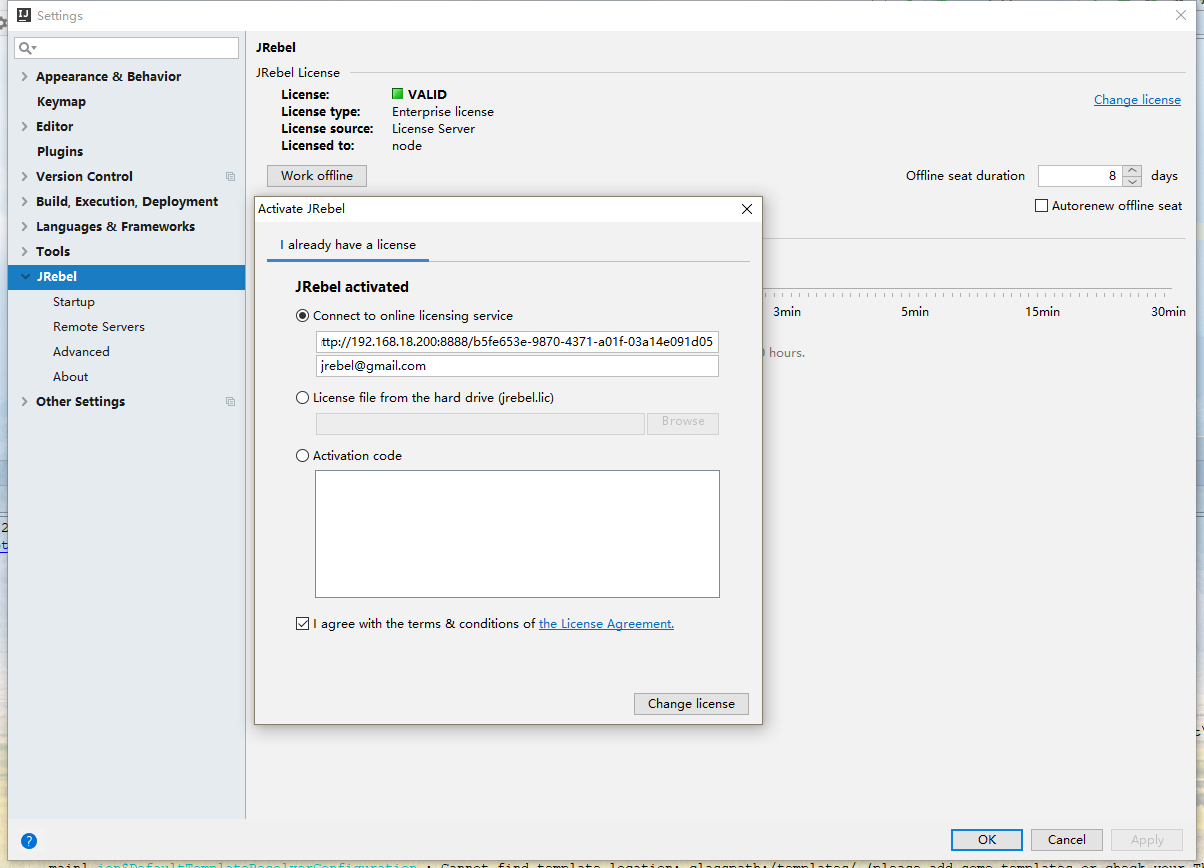Enable the Autorenew offline seat checkbox
Screen dimensions: 1204x868
click(1041, 205)
